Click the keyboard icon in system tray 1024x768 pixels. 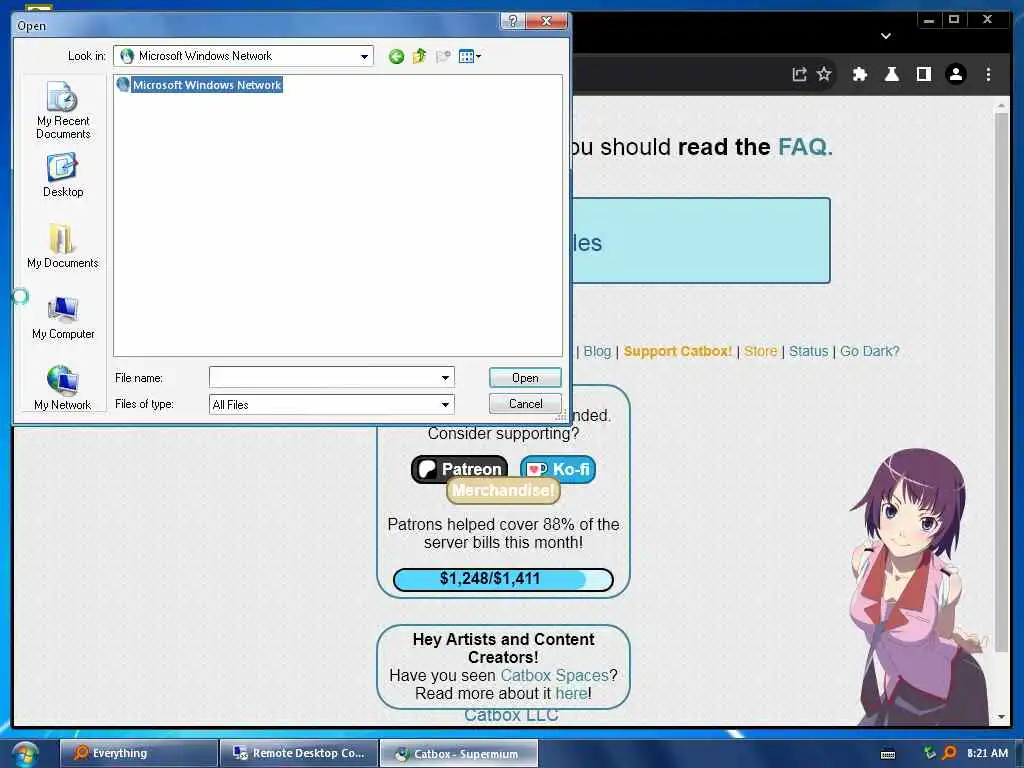(888, 754)
